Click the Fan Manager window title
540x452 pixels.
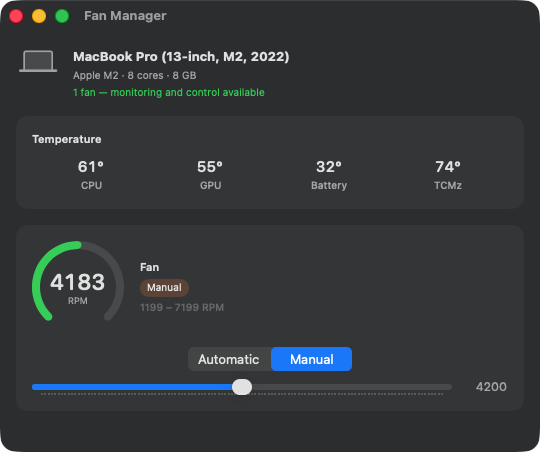125,16
